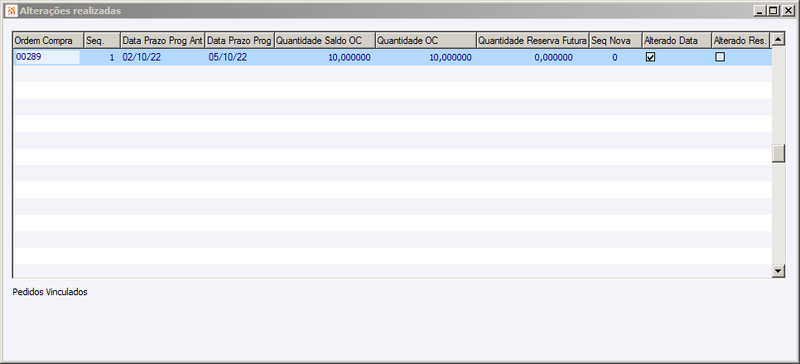
Task: Minimize the Alterações realizadas window
Action: [x=760, y=10]
